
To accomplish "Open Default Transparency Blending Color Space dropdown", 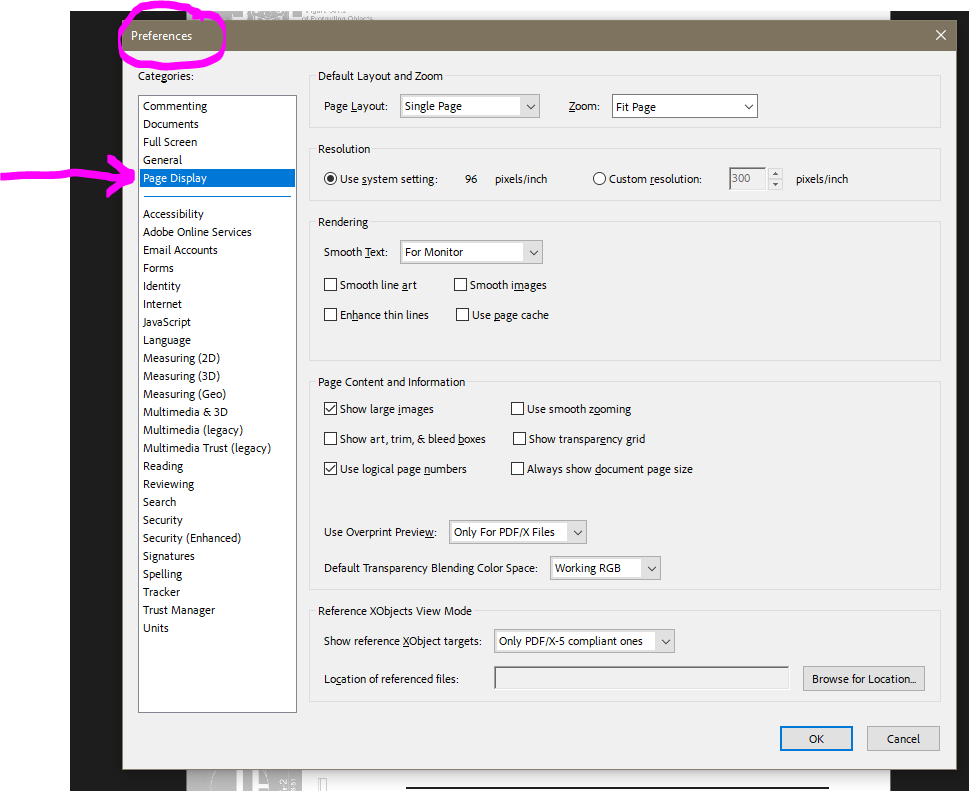I will 605,568.
